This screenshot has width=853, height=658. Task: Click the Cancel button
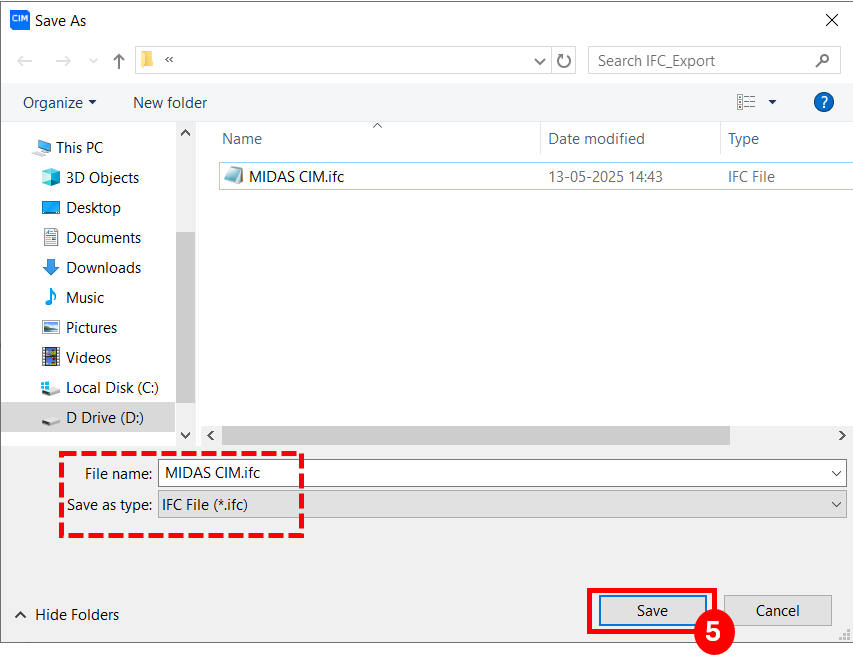pos(777,611)
